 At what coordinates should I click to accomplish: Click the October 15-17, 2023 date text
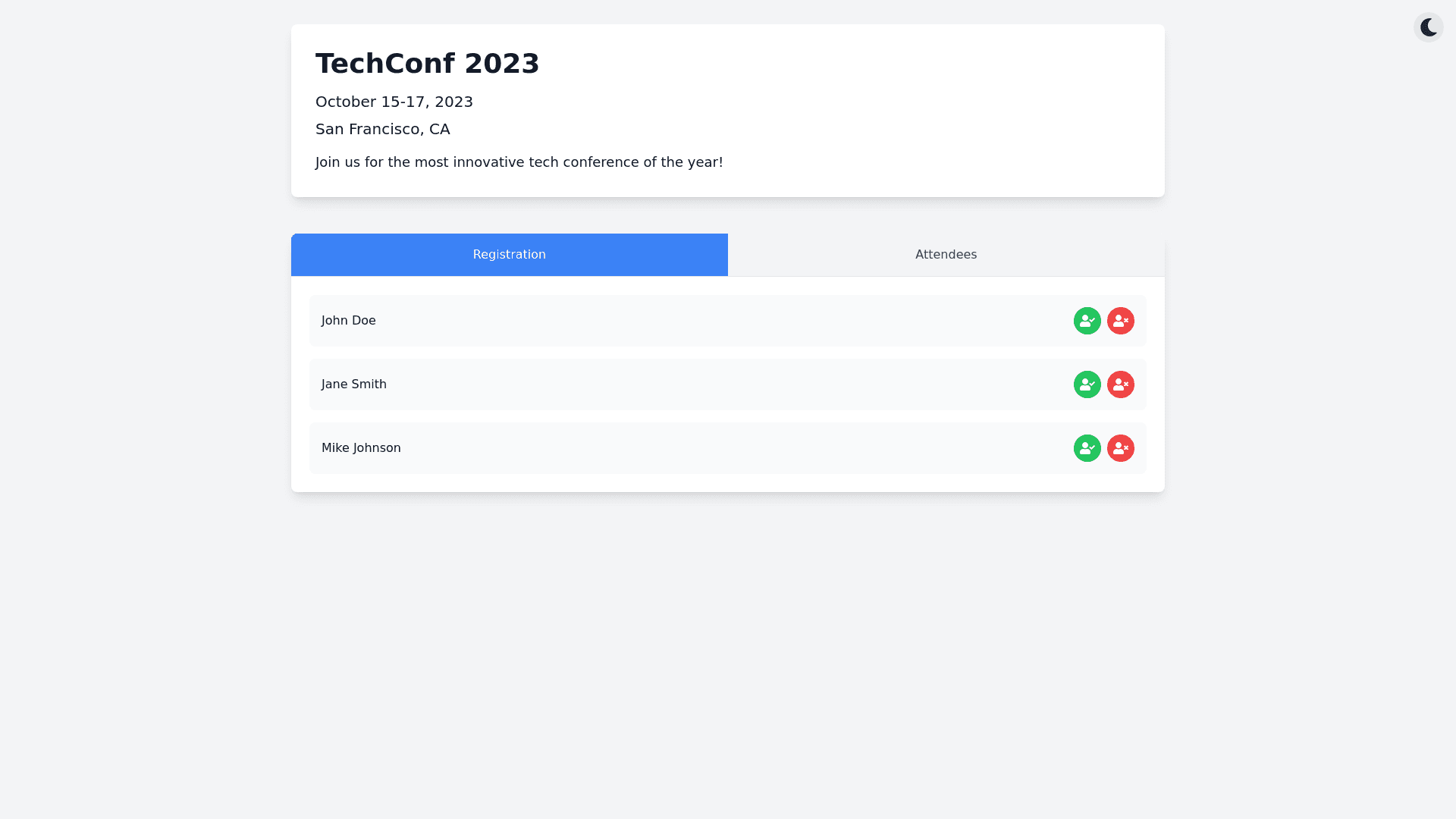(x=394, y=102)
